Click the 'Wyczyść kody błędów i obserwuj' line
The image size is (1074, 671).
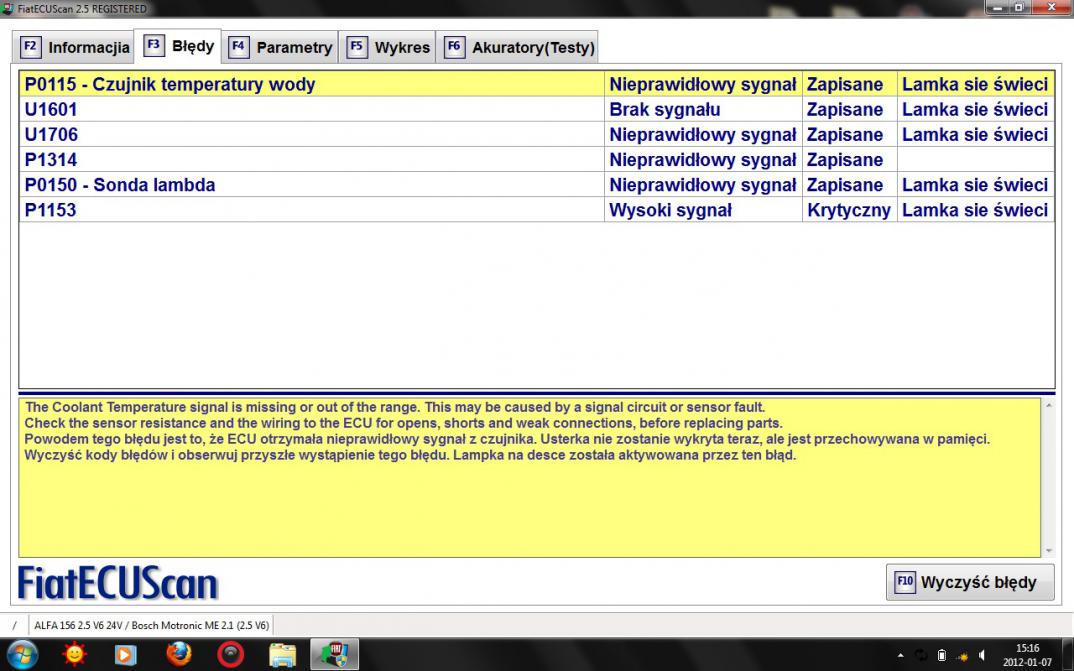pyautogui.click(x=410, y=455)
